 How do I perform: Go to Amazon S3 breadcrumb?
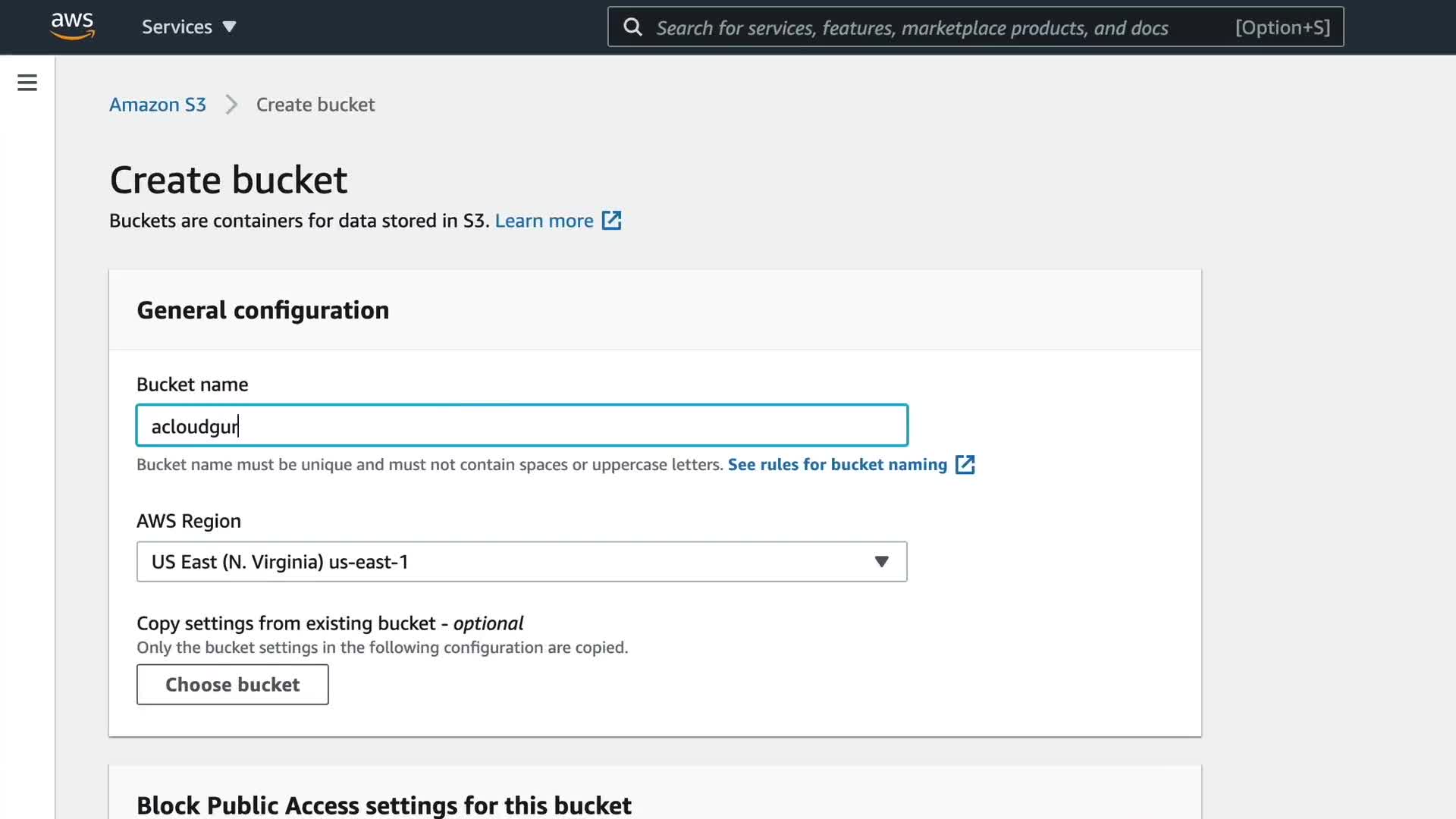tap(157, 105)
